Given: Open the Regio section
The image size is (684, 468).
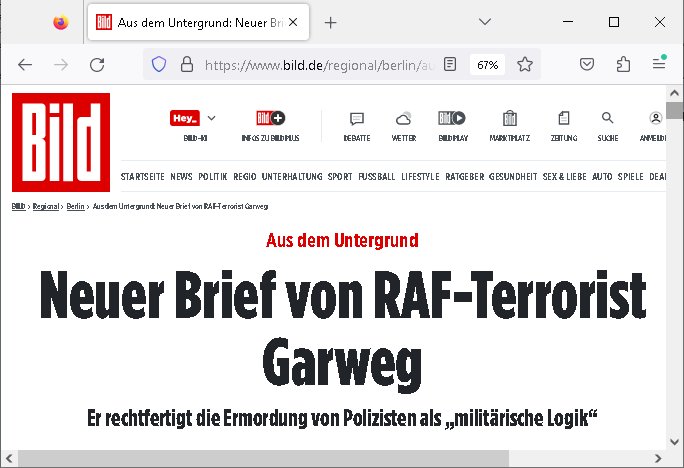Looking at the screenshot, I should (245, 177).
